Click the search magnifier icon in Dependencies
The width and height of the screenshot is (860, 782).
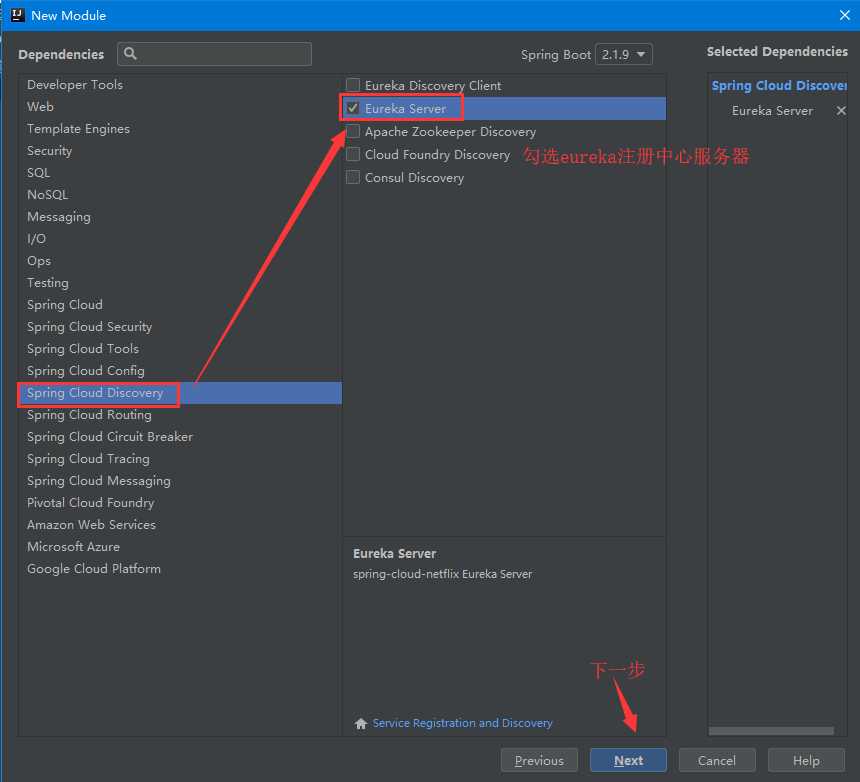click(130, 53)
